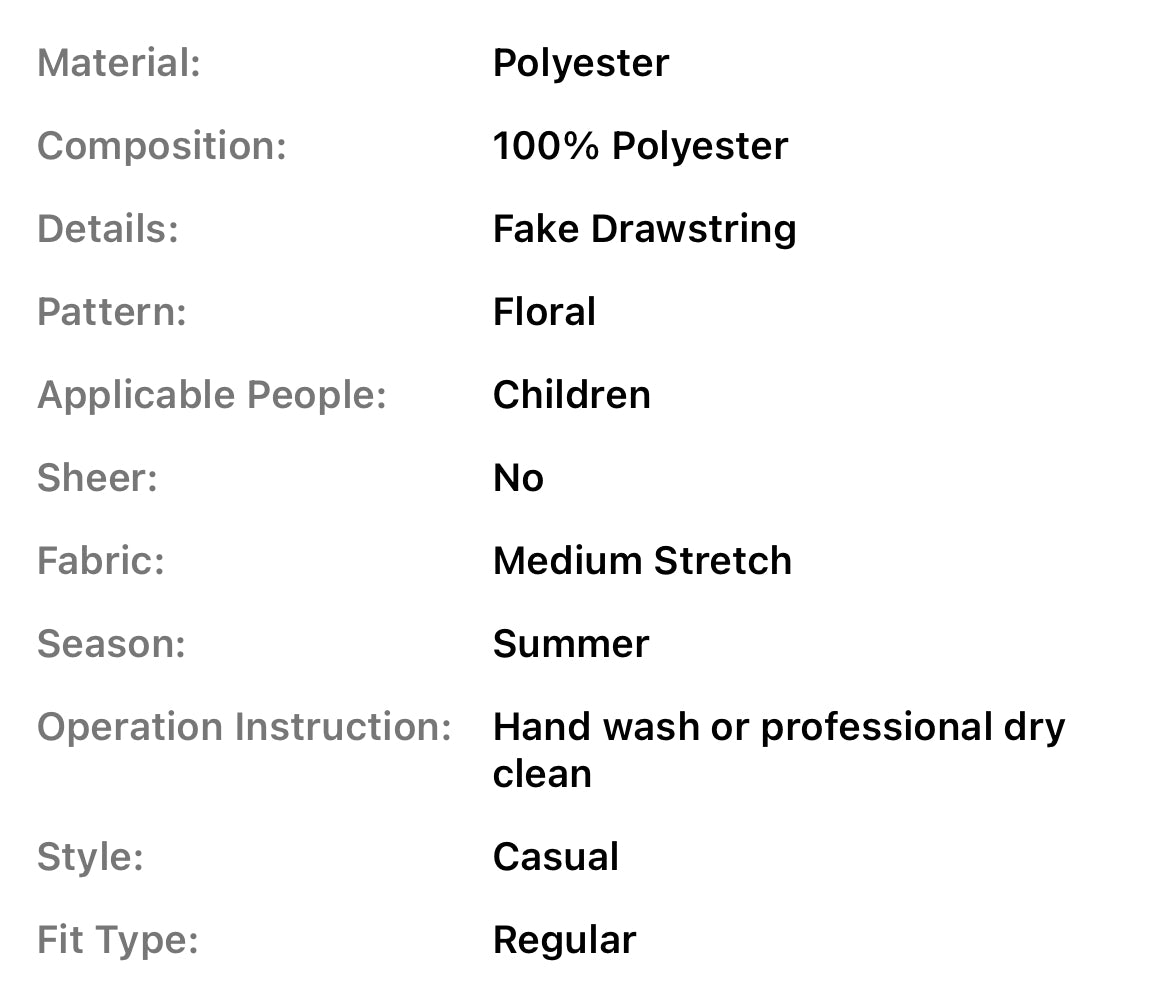This screenshot has width=1170, height=989.
Task: Select the 'Regular' fit type value
Action: click(x=564, y=940)
